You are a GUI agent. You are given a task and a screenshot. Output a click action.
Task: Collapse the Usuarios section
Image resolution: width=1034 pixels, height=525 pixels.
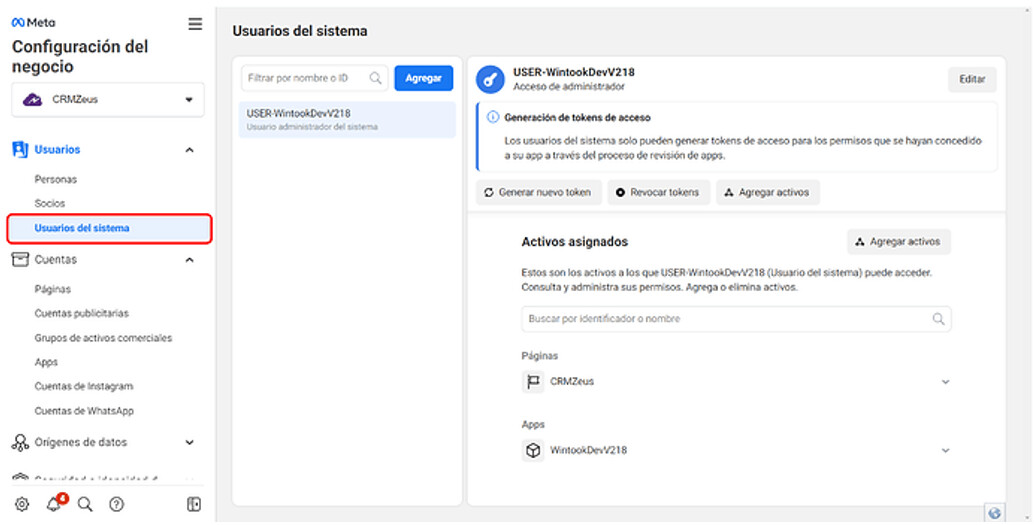[x=190, y=150]
